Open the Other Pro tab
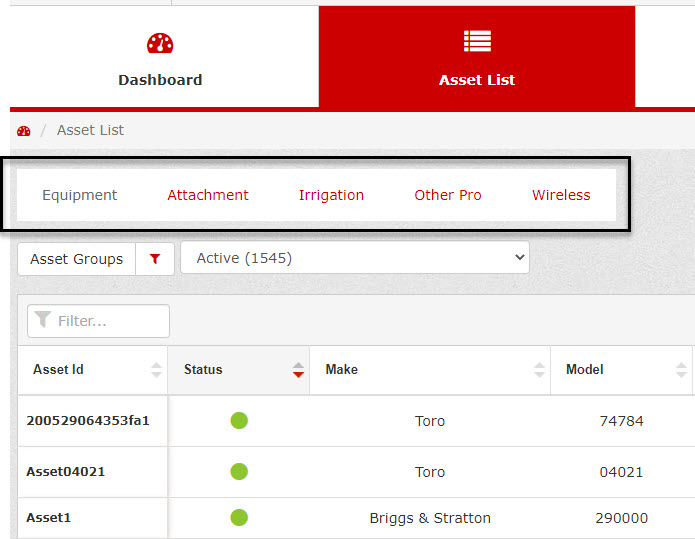This screenshot has height=539, width=695. pyautogui.click(x=448, y=195)
